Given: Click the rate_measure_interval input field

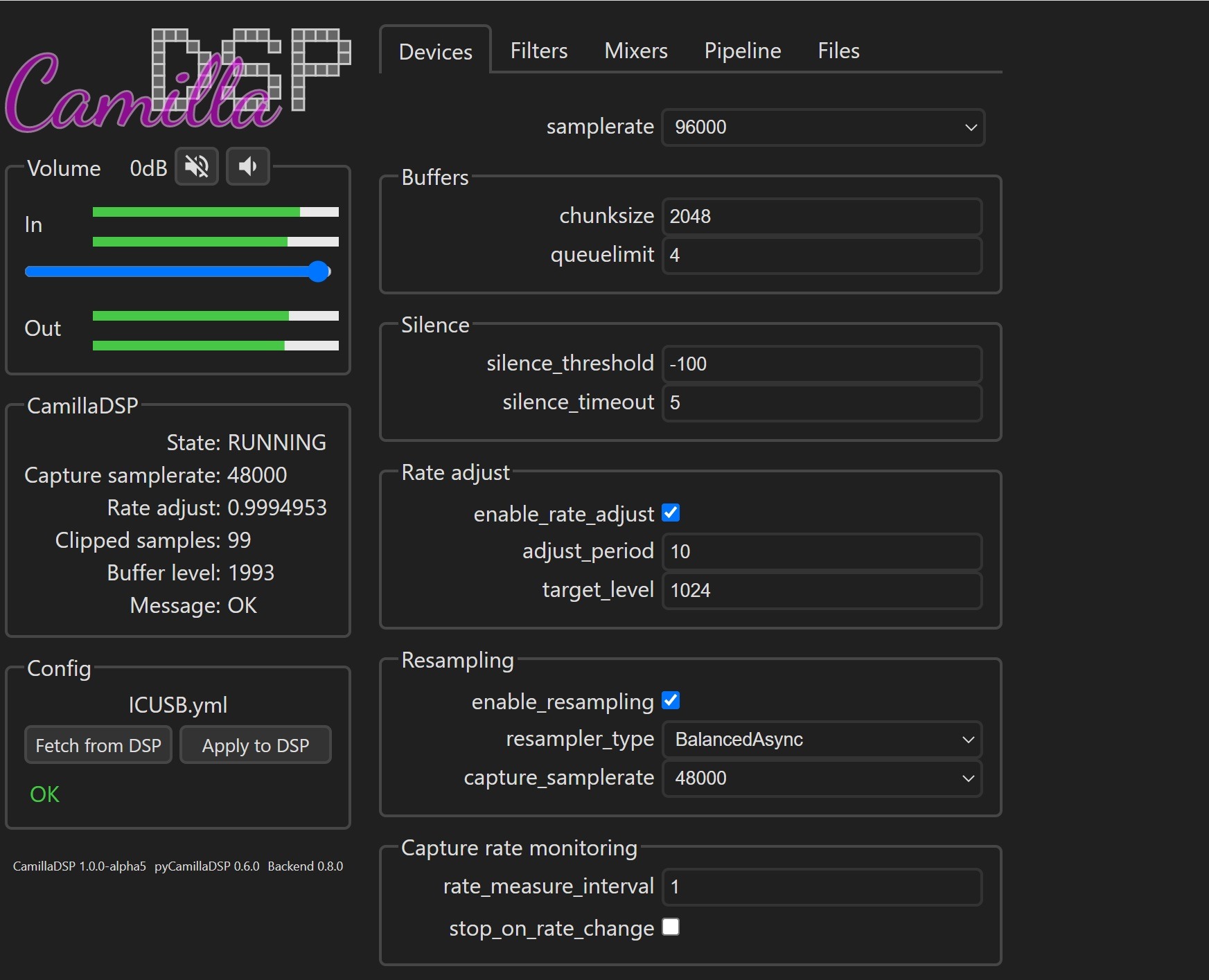Looking at the screenshot, I should (822, 887).
